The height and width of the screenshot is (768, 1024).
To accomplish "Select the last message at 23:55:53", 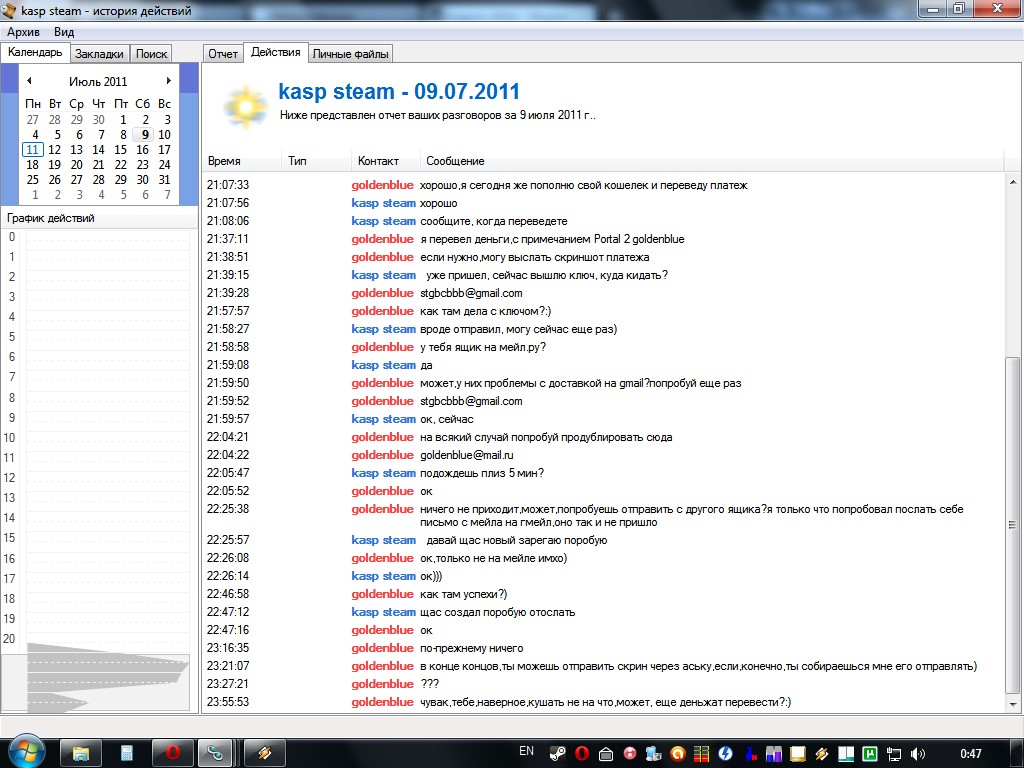I will 604,702.
